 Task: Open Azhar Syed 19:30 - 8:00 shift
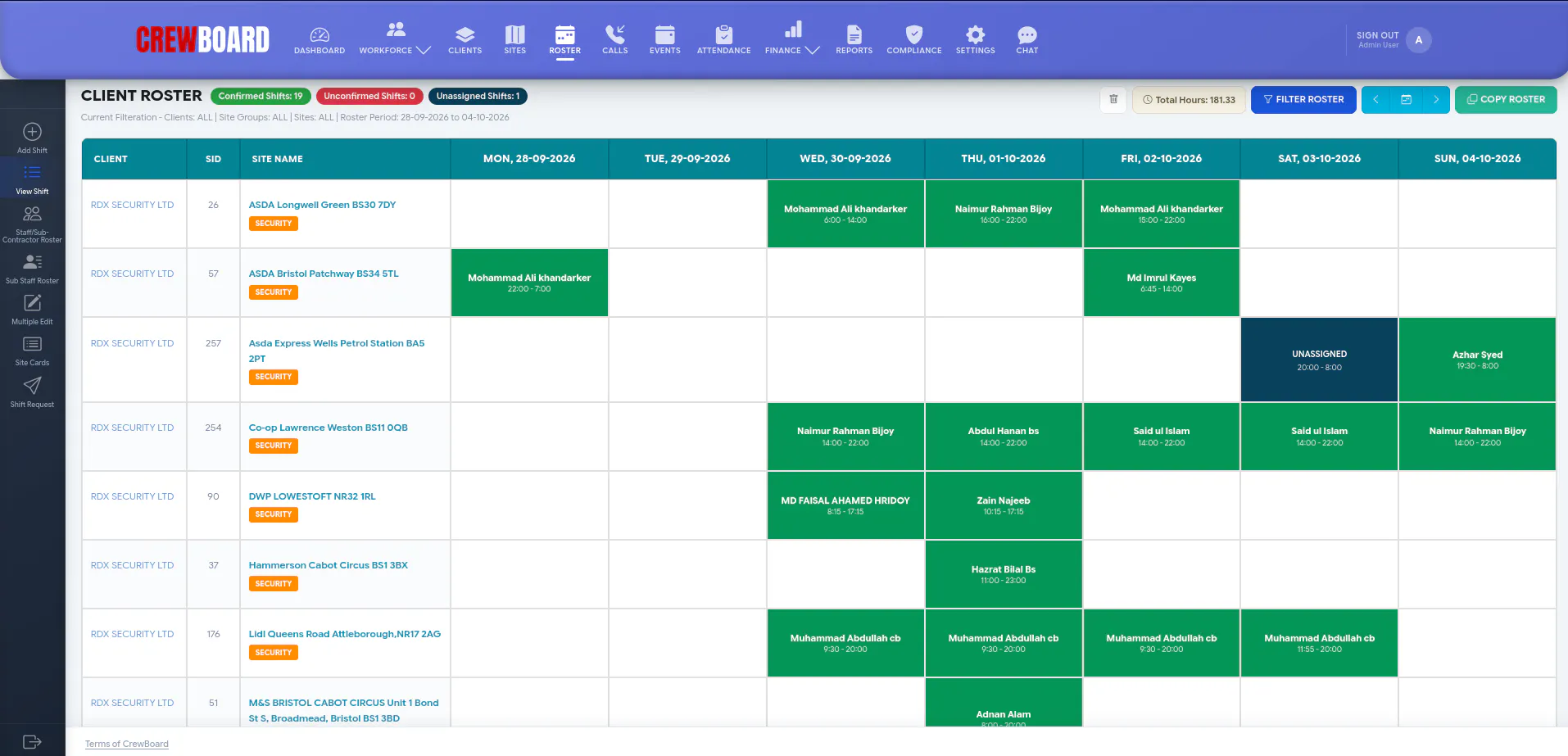(1477, 360)
